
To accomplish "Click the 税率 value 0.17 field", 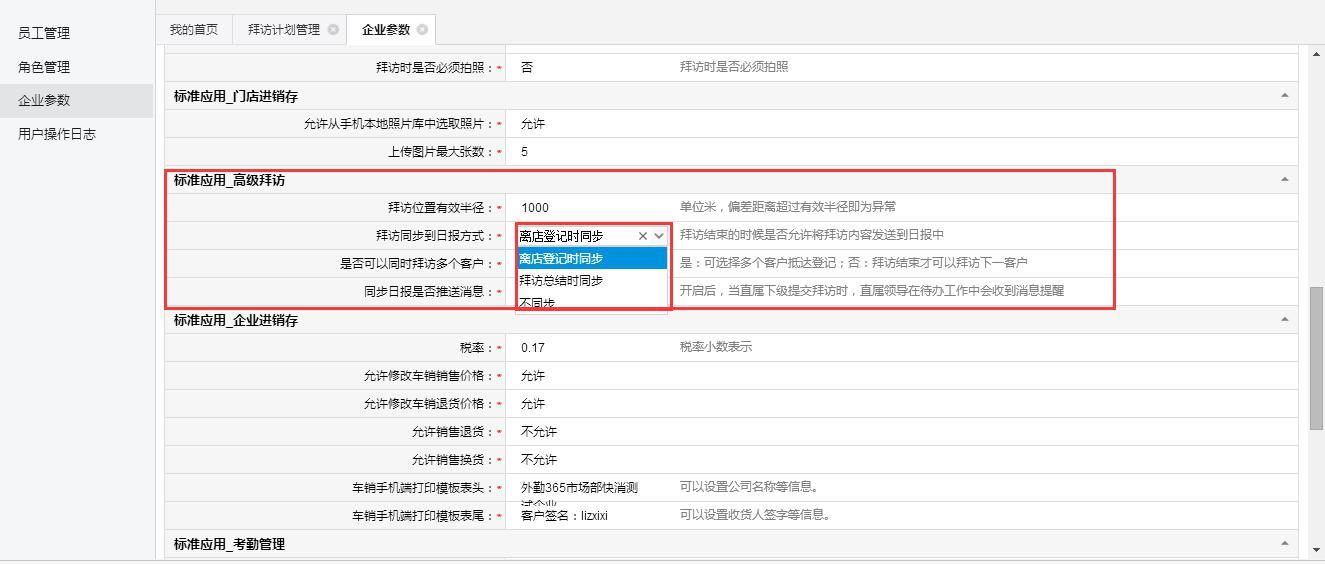I will [590, 348].
